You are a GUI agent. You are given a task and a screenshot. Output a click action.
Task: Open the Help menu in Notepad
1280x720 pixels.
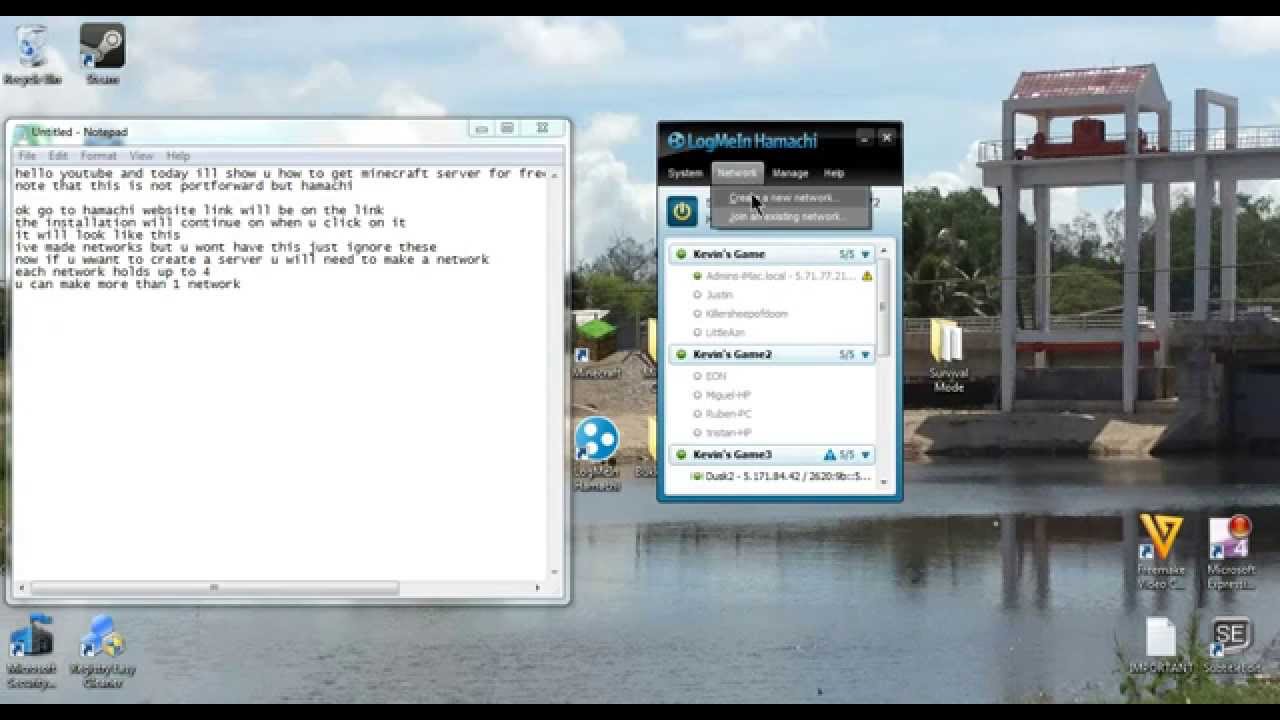(x=178, y=156)
